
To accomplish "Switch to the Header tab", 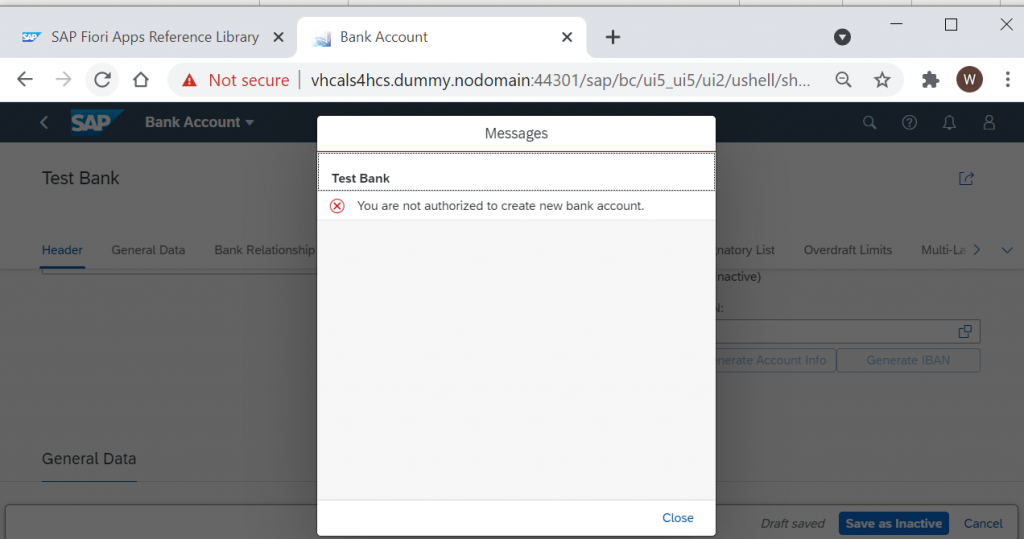I will [x=62, y=250].
